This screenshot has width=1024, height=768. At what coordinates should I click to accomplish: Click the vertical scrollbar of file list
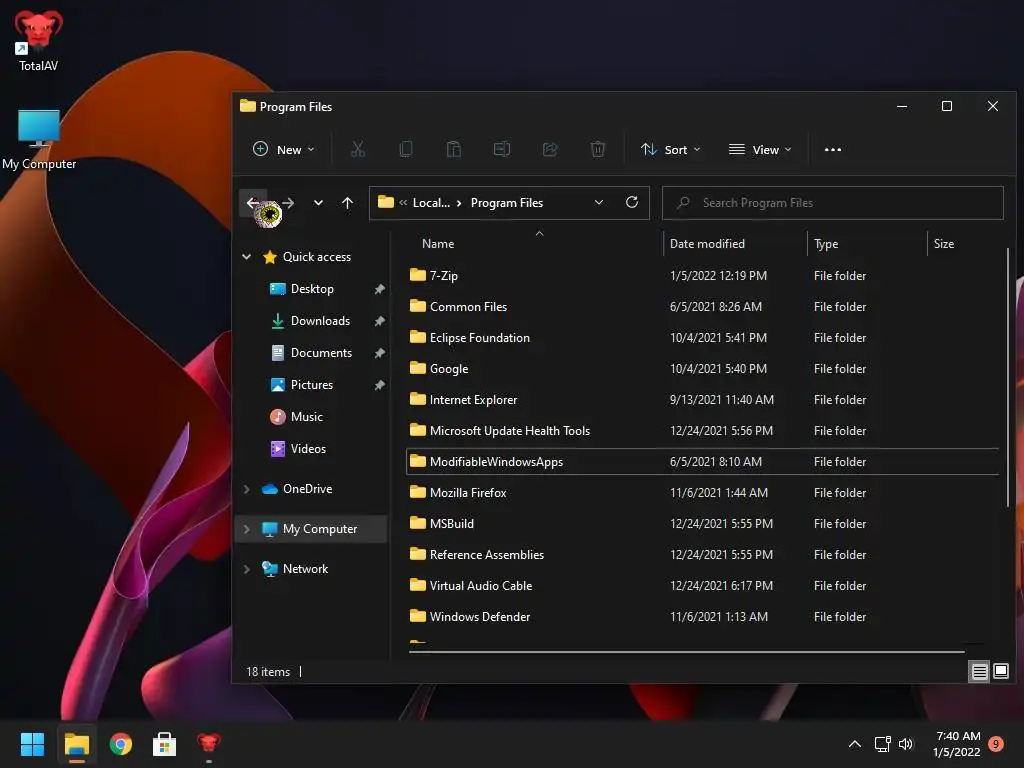point(1008,377)
